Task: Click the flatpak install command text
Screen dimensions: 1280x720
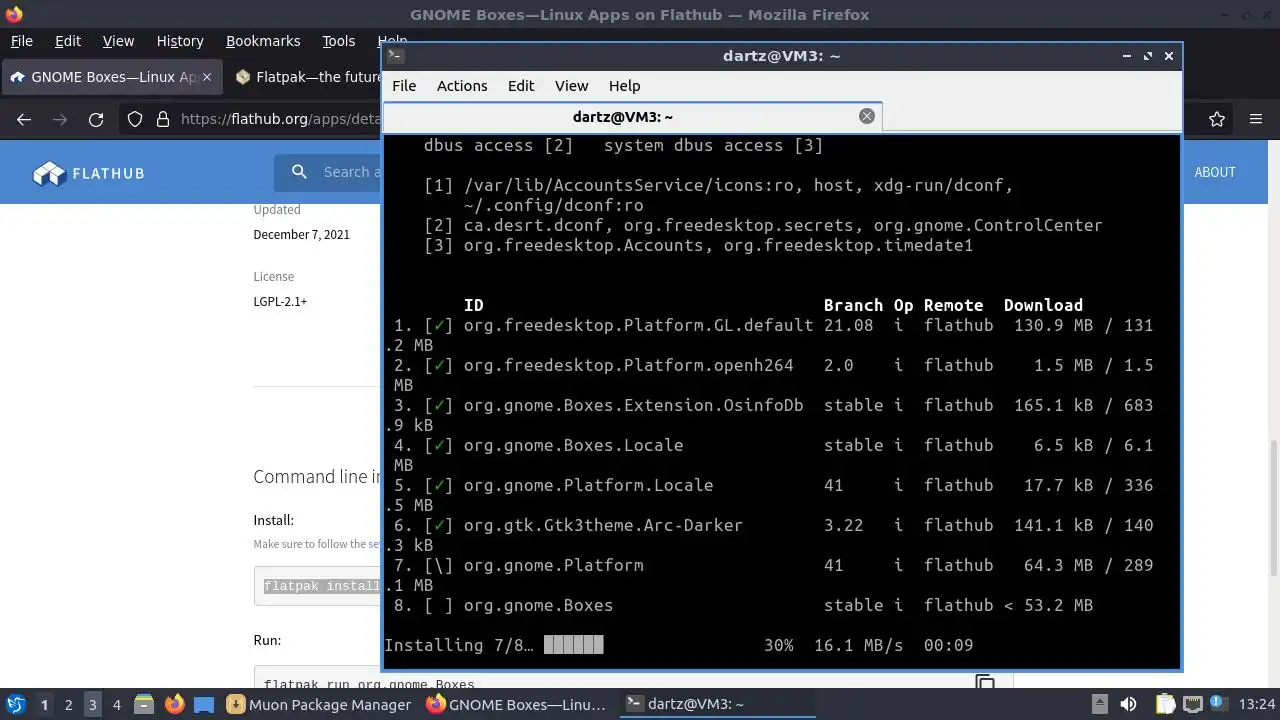Action: pyautogui.click(x=322, y=586)
